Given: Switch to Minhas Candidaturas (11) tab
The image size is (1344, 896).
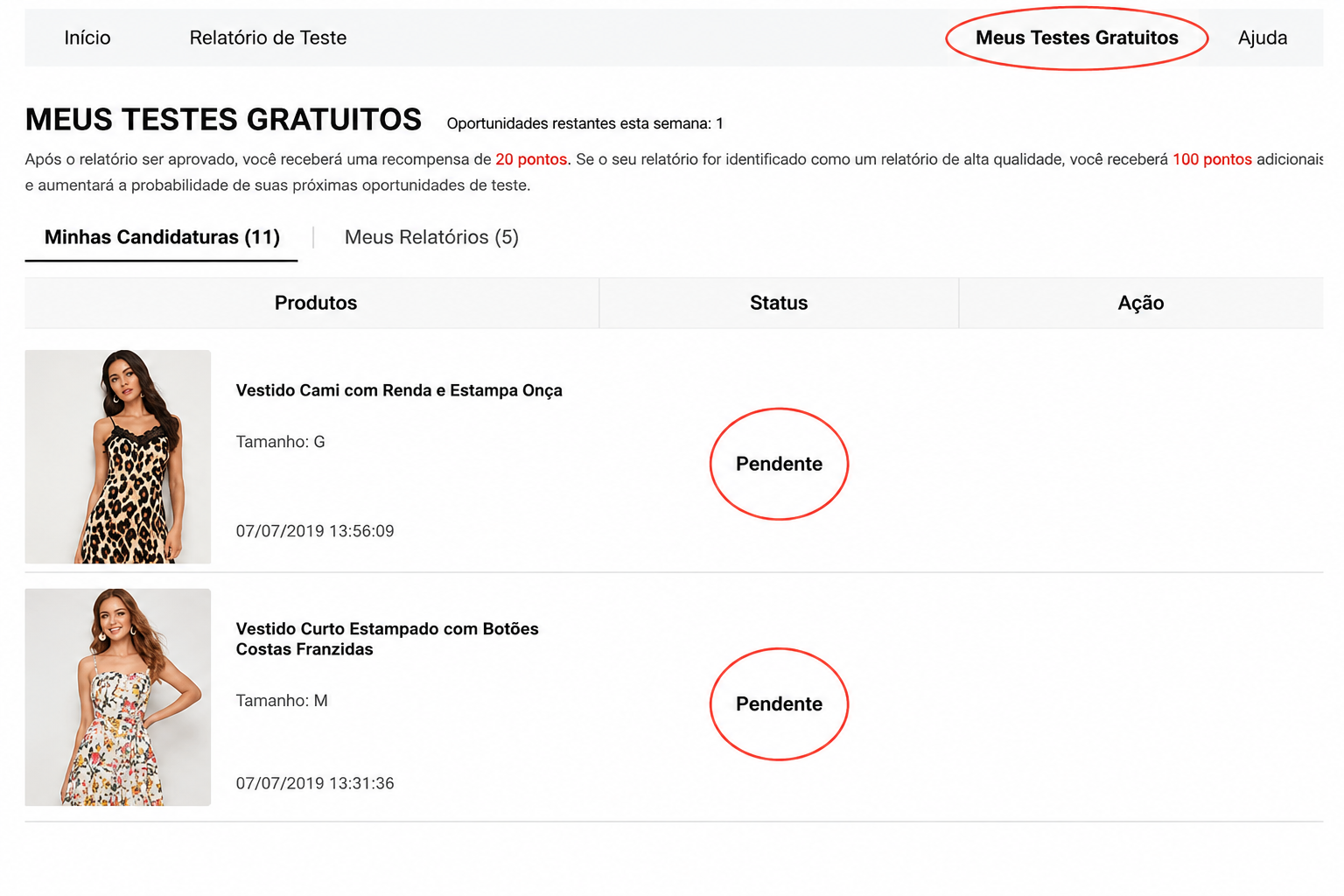Looking at the screenshot, I should coord(162,237).
